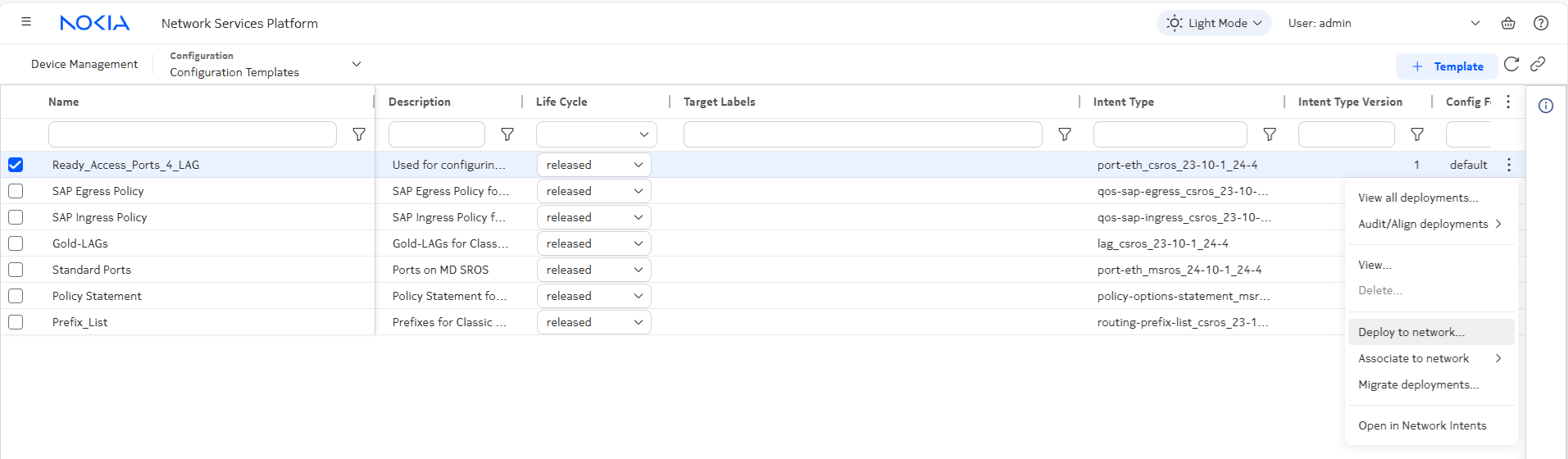Image resolution: width=1568 pixels, height=459 pixels.
Task: Click the filter icon for Intent Type column
Action: (x=1270, y=134)
